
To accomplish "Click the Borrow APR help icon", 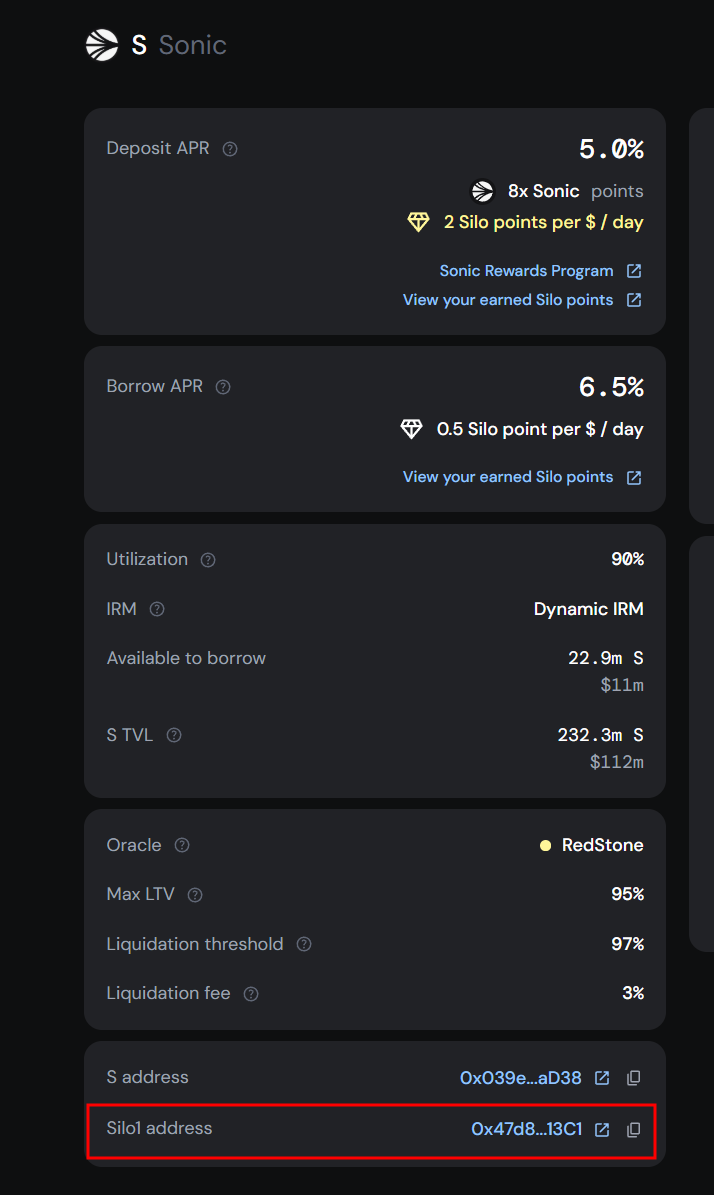I will pos(223,387).
